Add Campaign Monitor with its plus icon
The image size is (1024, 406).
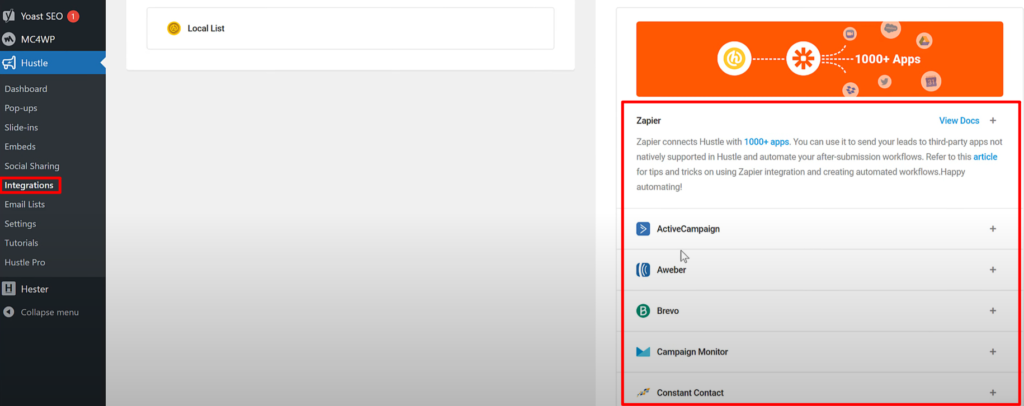pyautogui.click(x=993, y=352)
